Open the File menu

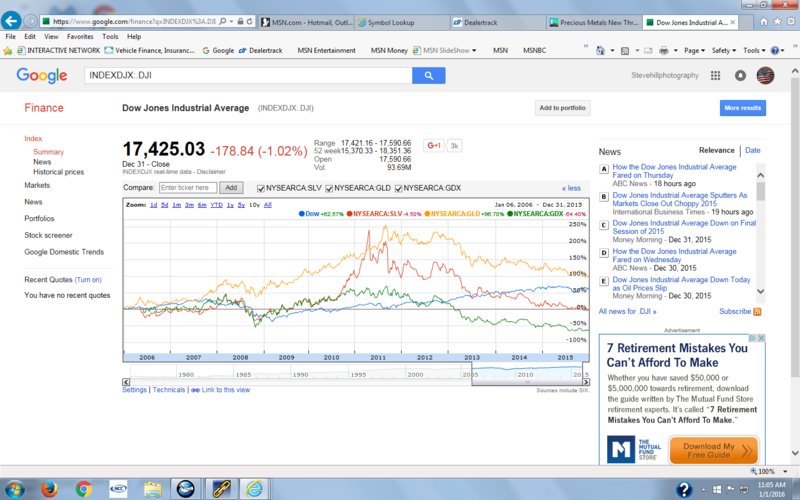click(x=10, y=37)
